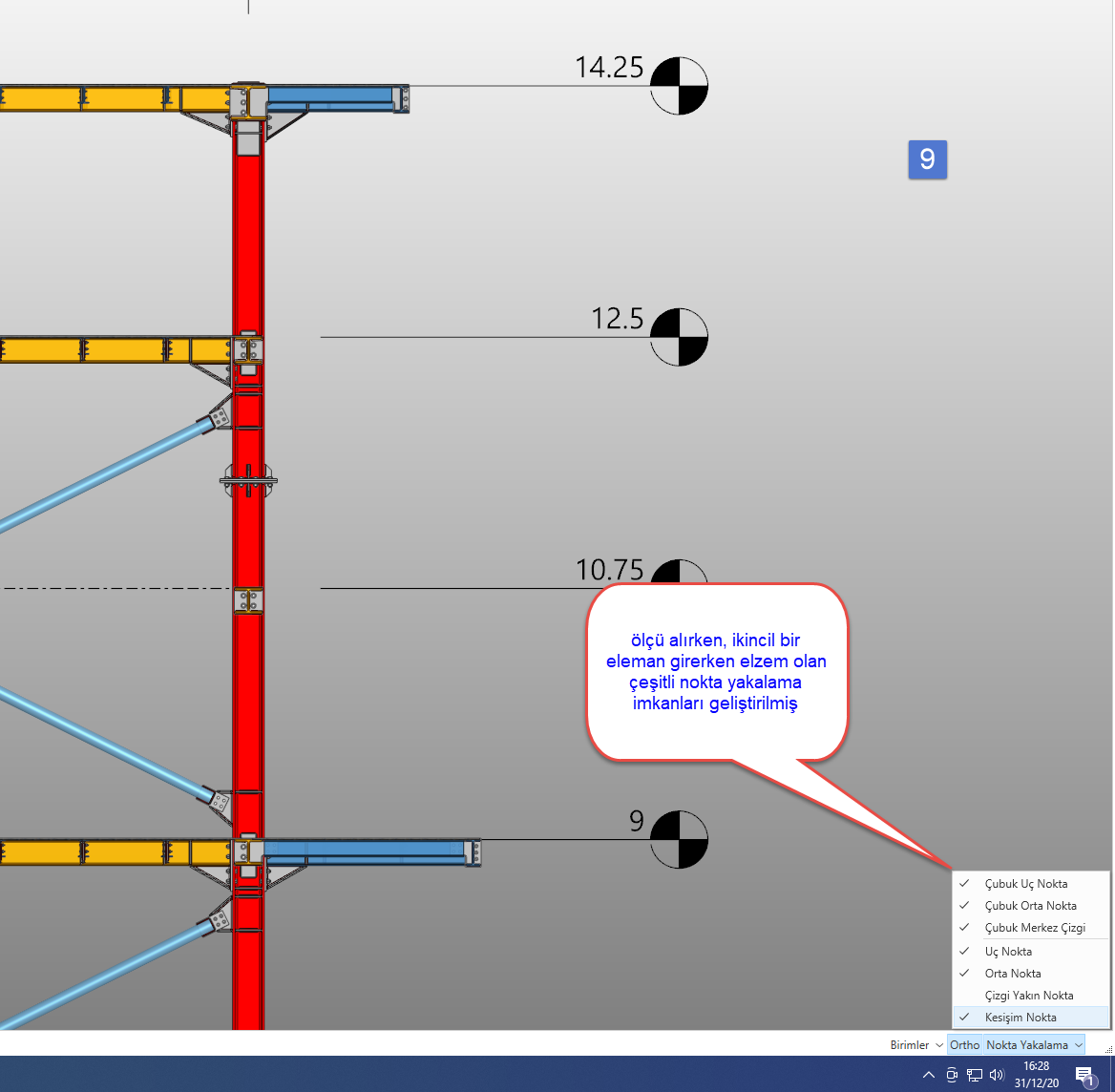Uncheck Çubuk Orta Nokta snap option
Image resolution: width=1115 pixels, height=1092 pixels.
(x=1030, y=906)
